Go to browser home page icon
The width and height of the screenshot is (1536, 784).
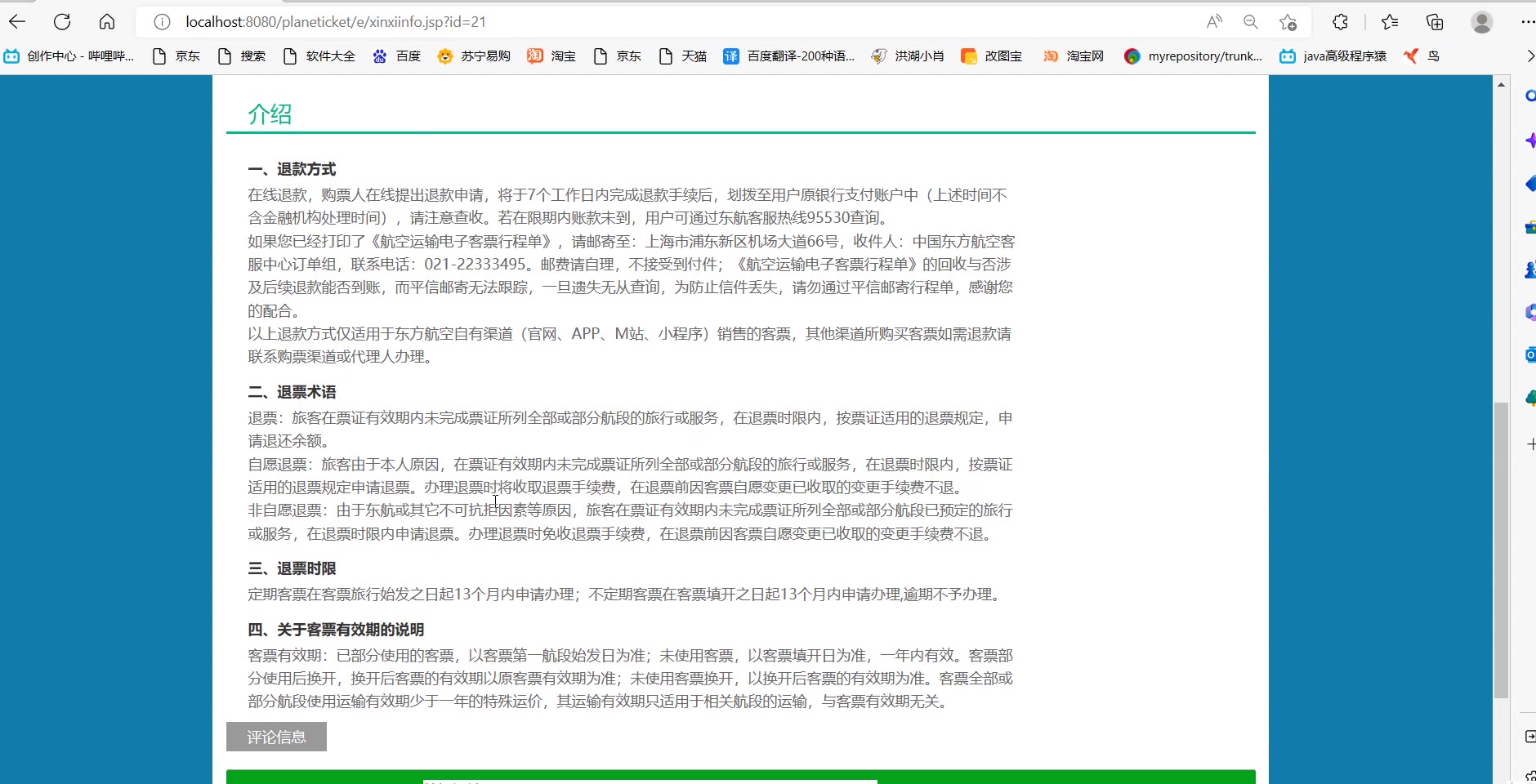click(107, 22)
